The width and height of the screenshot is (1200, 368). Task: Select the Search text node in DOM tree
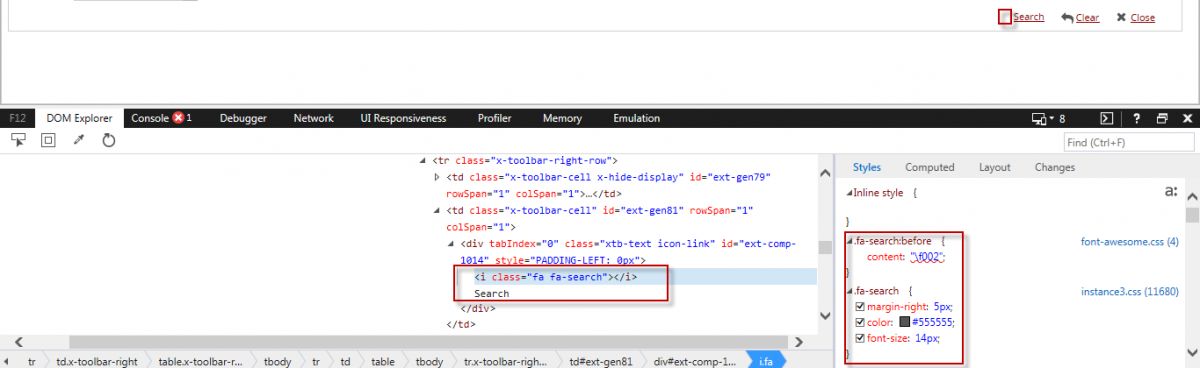point(491,293)
